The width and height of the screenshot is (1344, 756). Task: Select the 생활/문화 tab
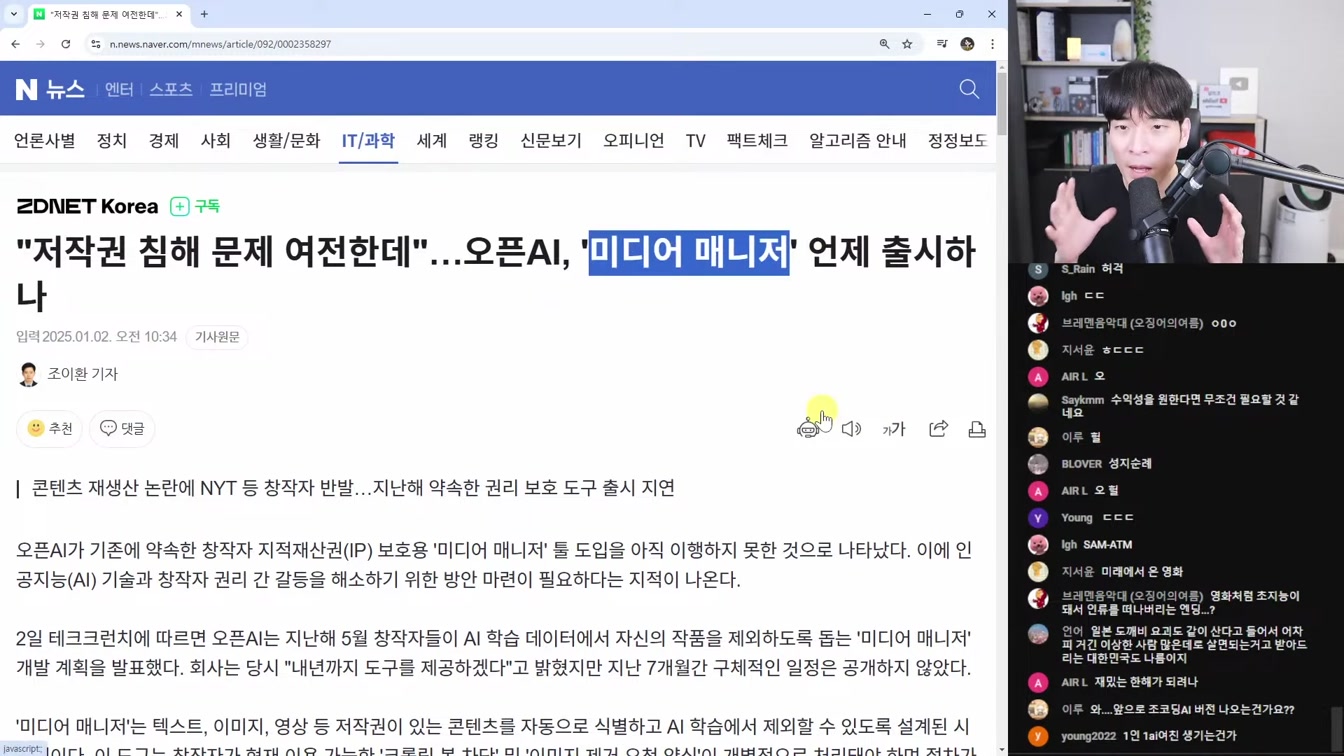286,141
